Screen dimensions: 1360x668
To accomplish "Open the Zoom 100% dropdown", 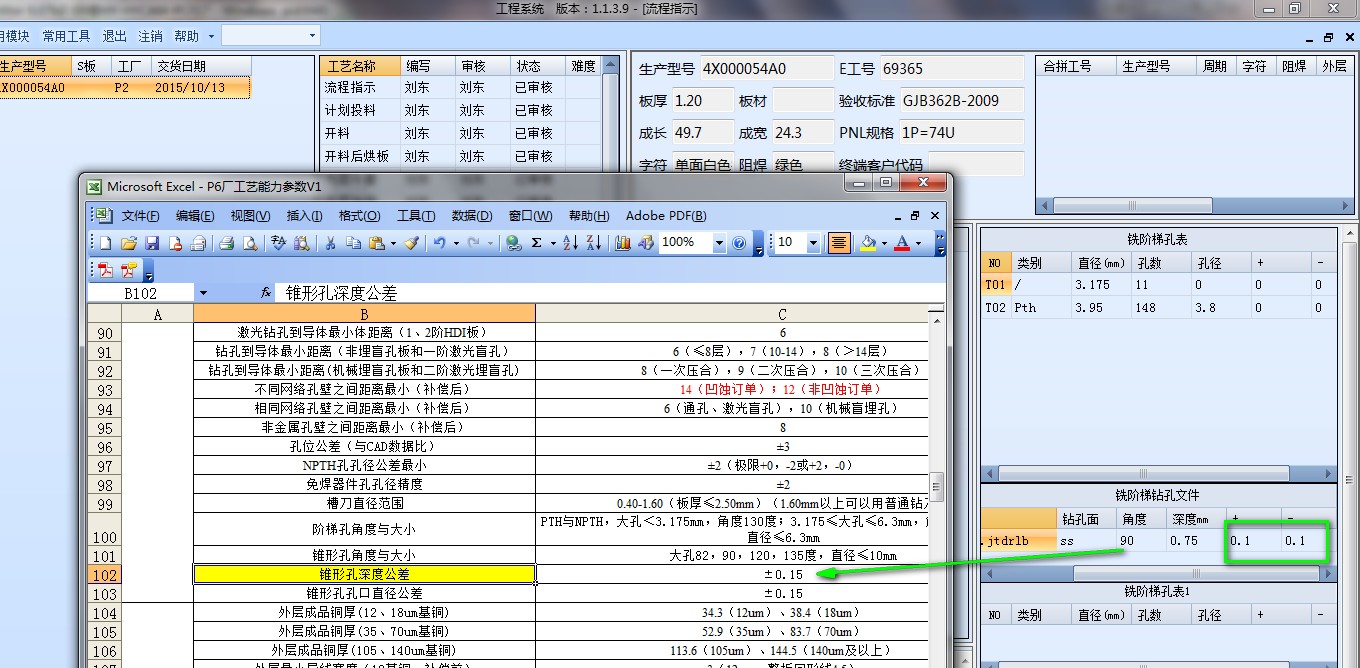I will 718,242.
